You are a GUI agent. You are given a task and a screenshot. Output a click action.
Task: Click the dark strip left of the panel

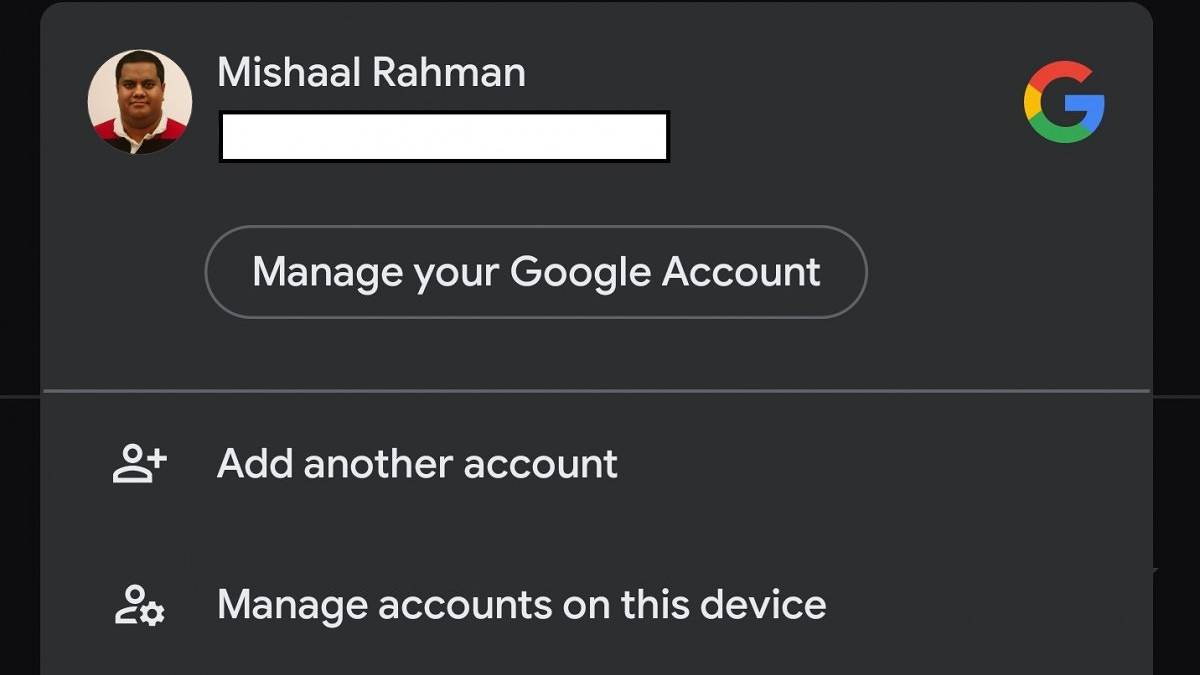(x=20, y=300)
